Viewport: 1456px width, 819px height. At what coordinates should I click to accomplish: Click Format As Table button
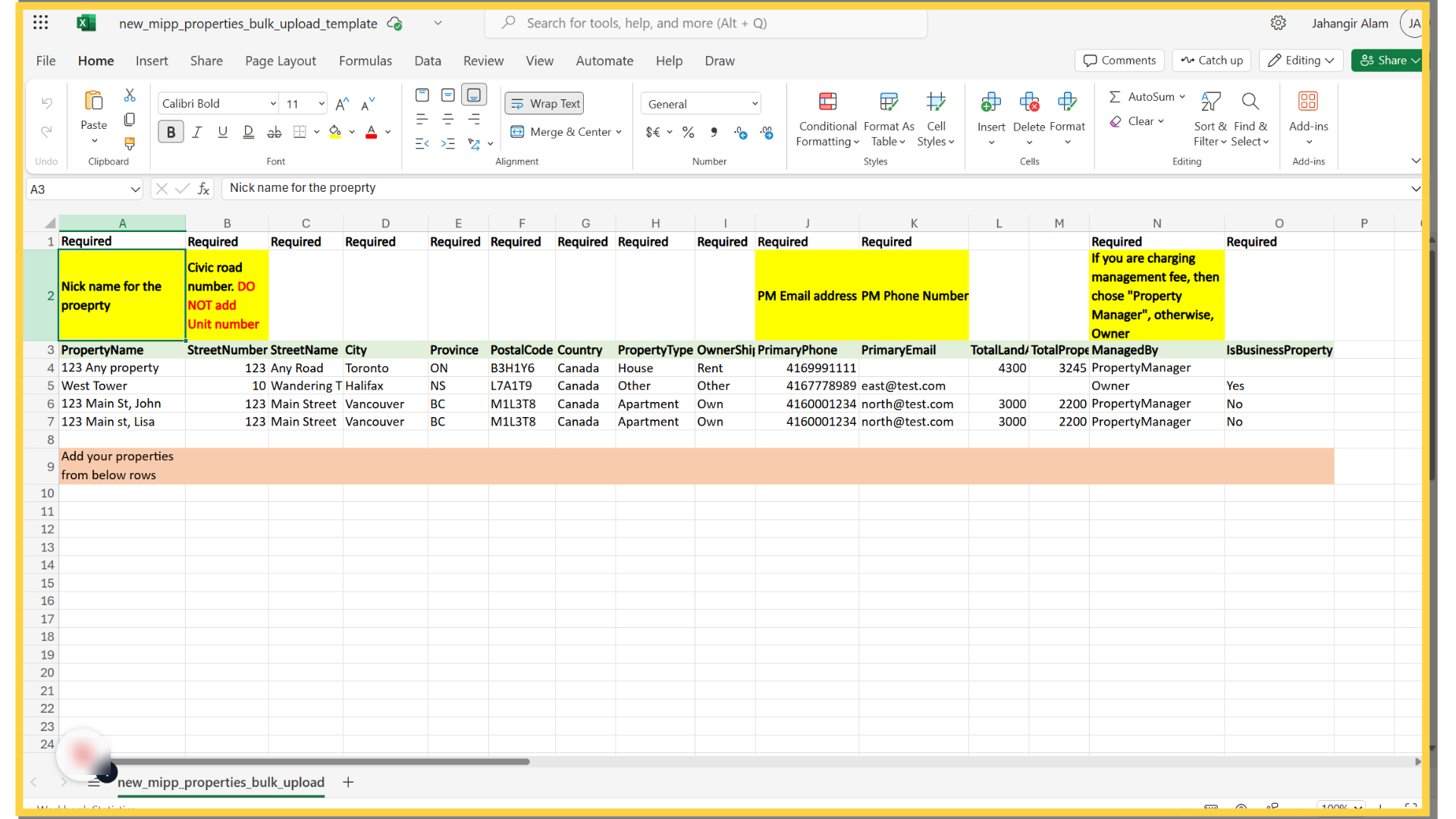[x=889, y=120]
